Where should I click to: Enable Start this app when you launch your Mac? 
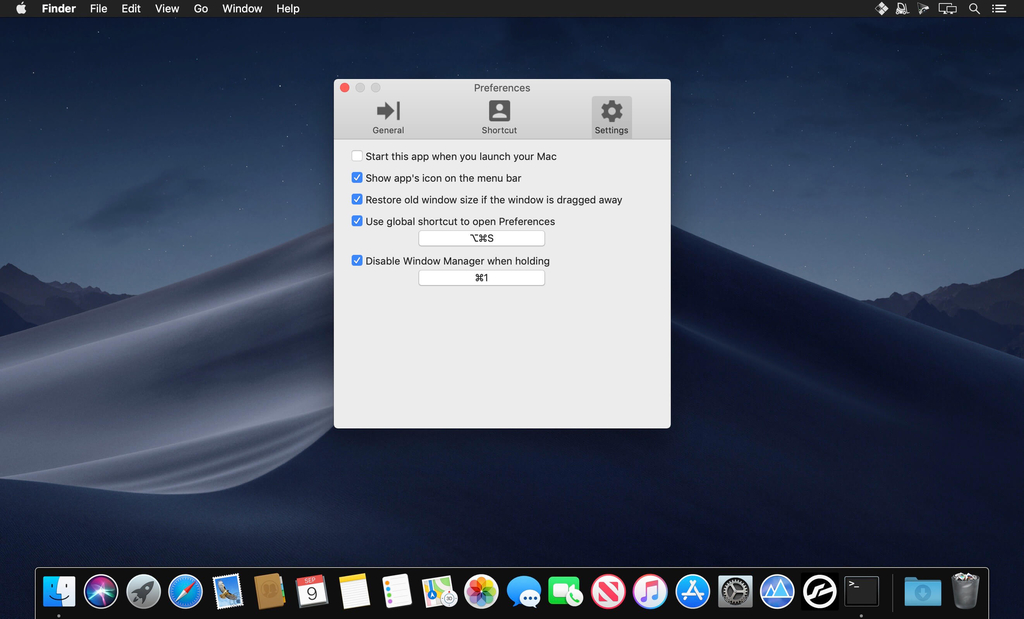[357, 156]
